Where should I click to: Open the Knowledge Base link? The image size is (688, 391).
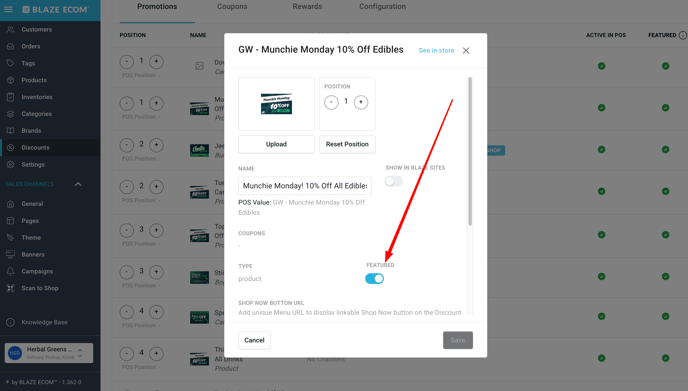pyautogui.click(x=44, y=322)
